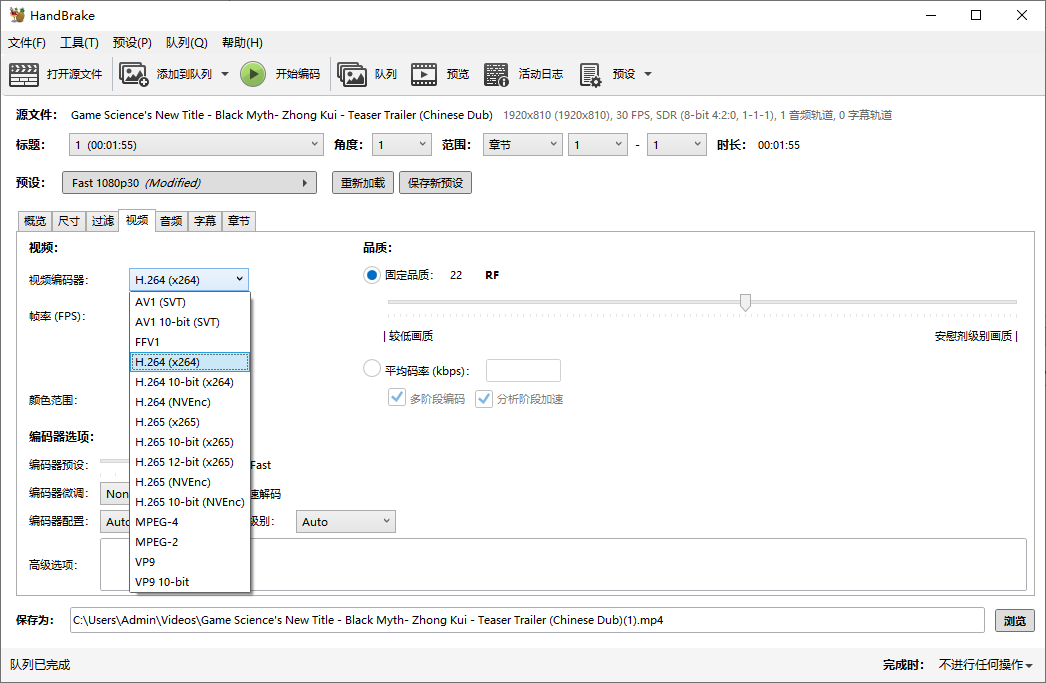This screenshot has height=683, width=1046.
Task: Click the 保存新预设 button
Action: (436, 183)
